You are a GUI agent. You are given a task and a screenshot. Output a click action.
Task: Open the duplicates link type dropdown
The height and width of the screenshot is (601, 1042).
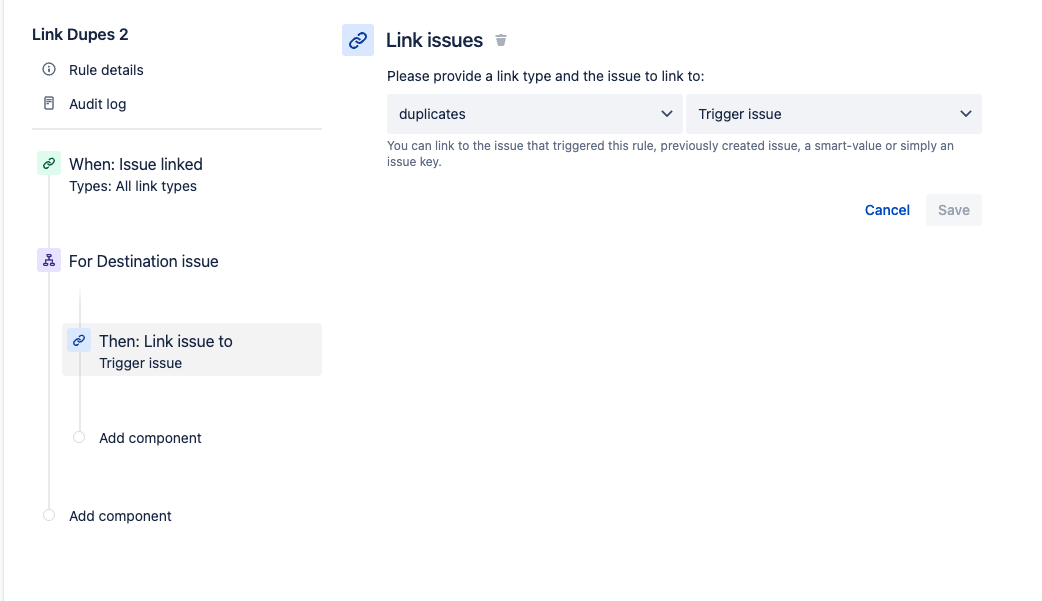tap(535, 114)
